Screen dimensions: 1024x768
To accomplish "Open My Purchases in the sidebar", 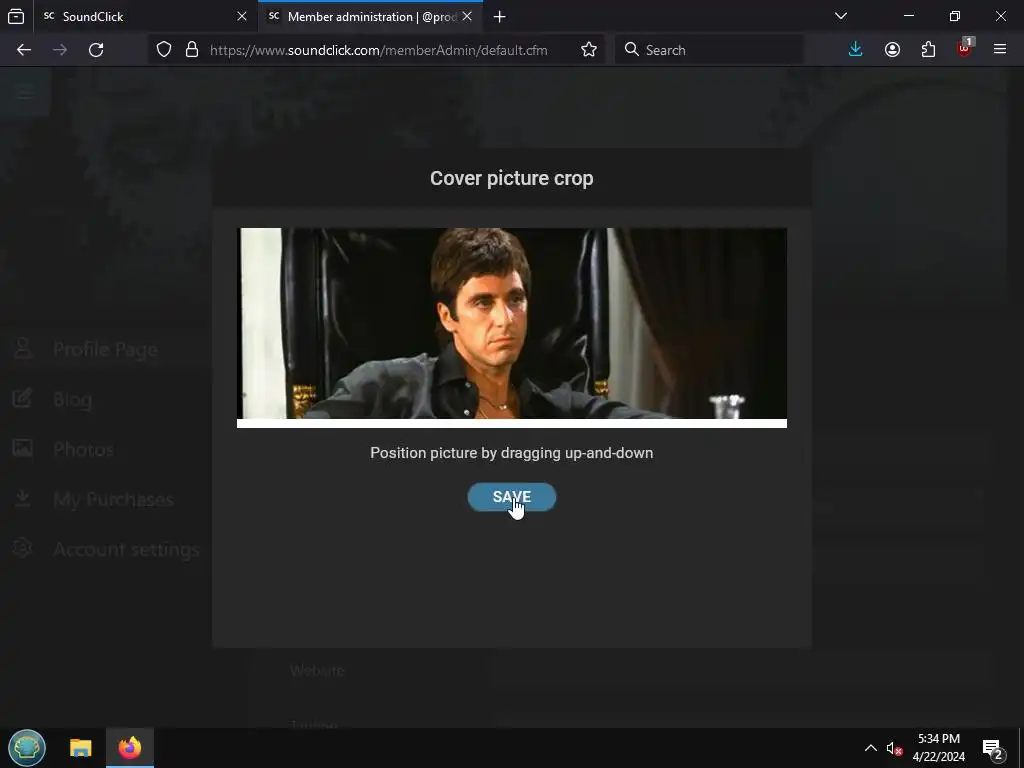I will point(114,500).
